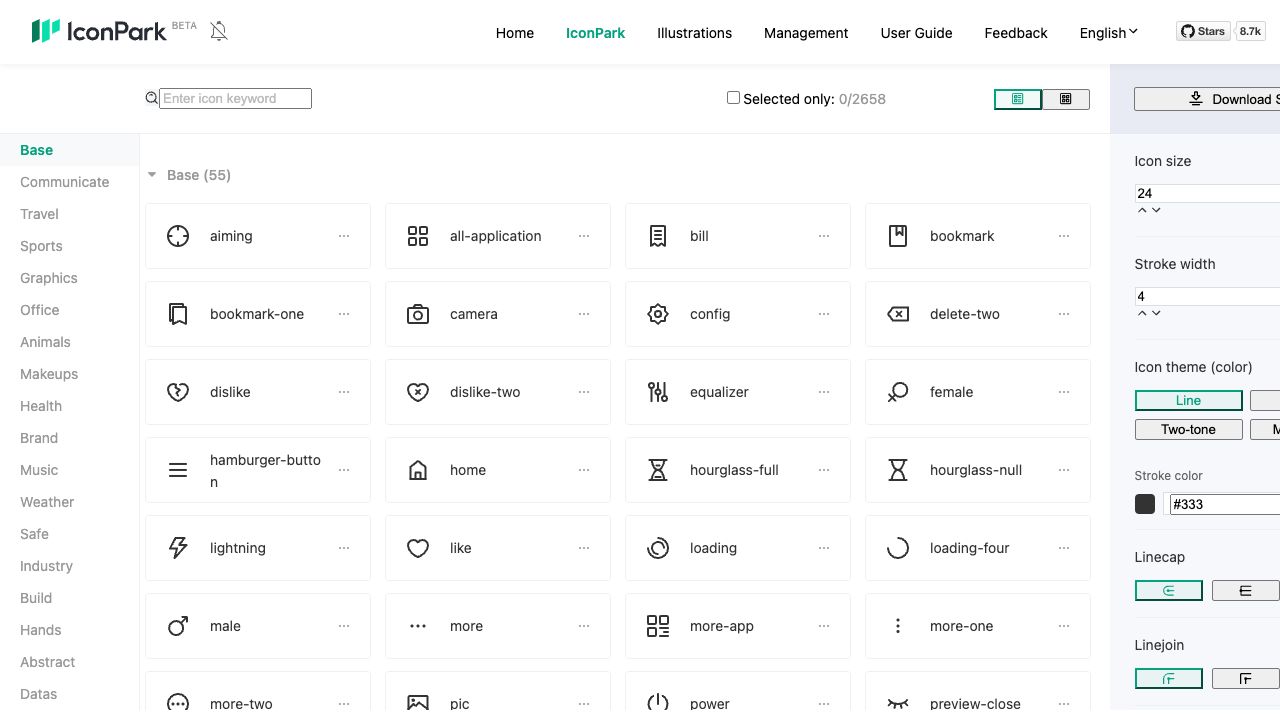
Task: Click the config gear icon
Action: click(x=658, y=314)
